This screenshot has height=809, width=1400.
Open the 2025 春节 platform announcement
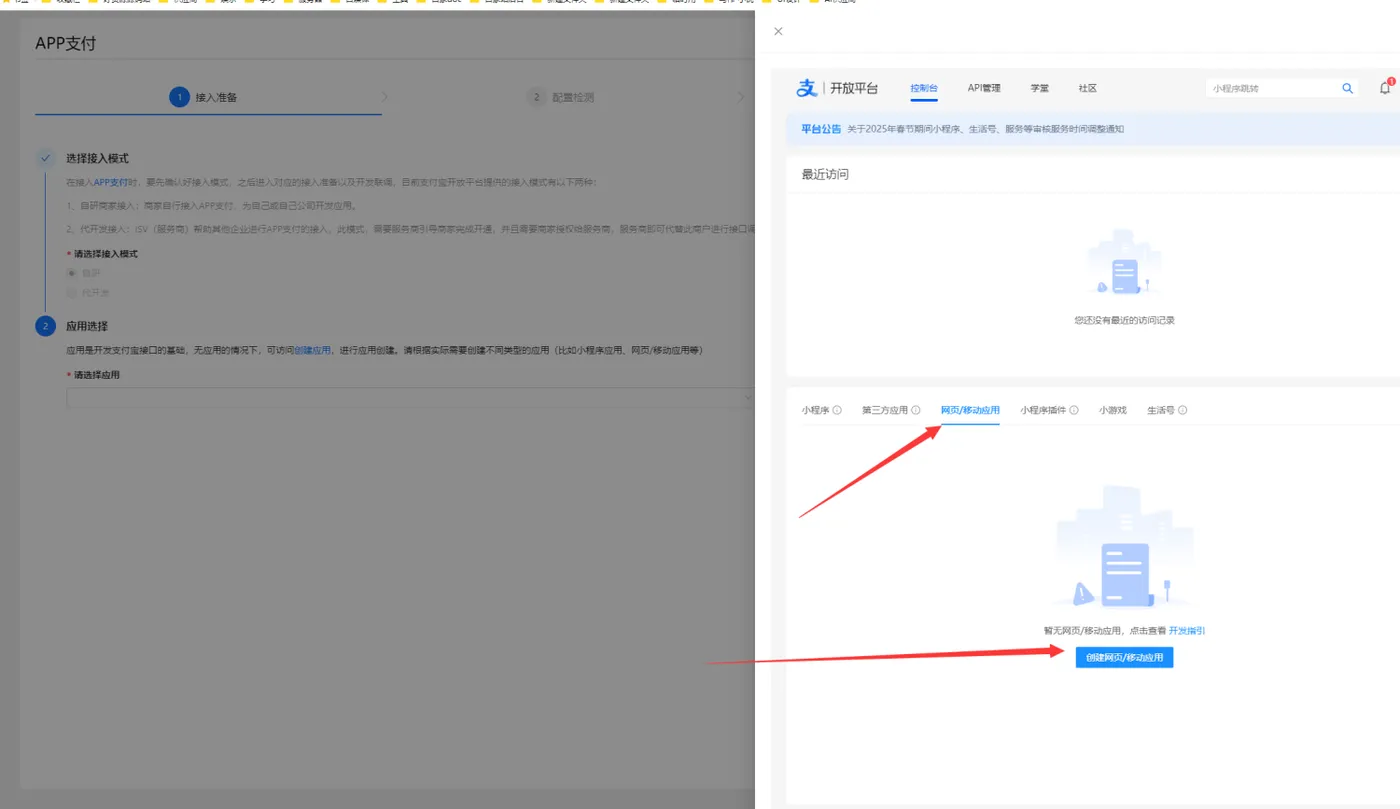pos(985,129)
